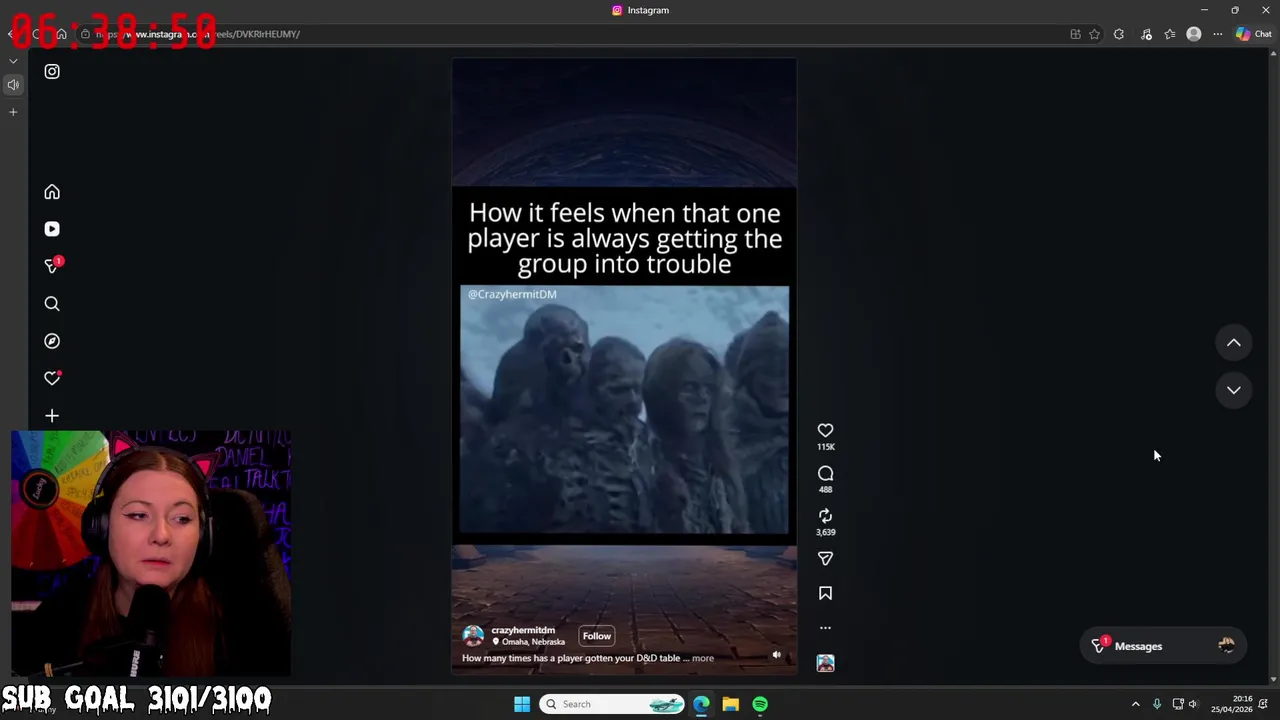Open a new tab with plus
1280x720 pixels.
13,112
